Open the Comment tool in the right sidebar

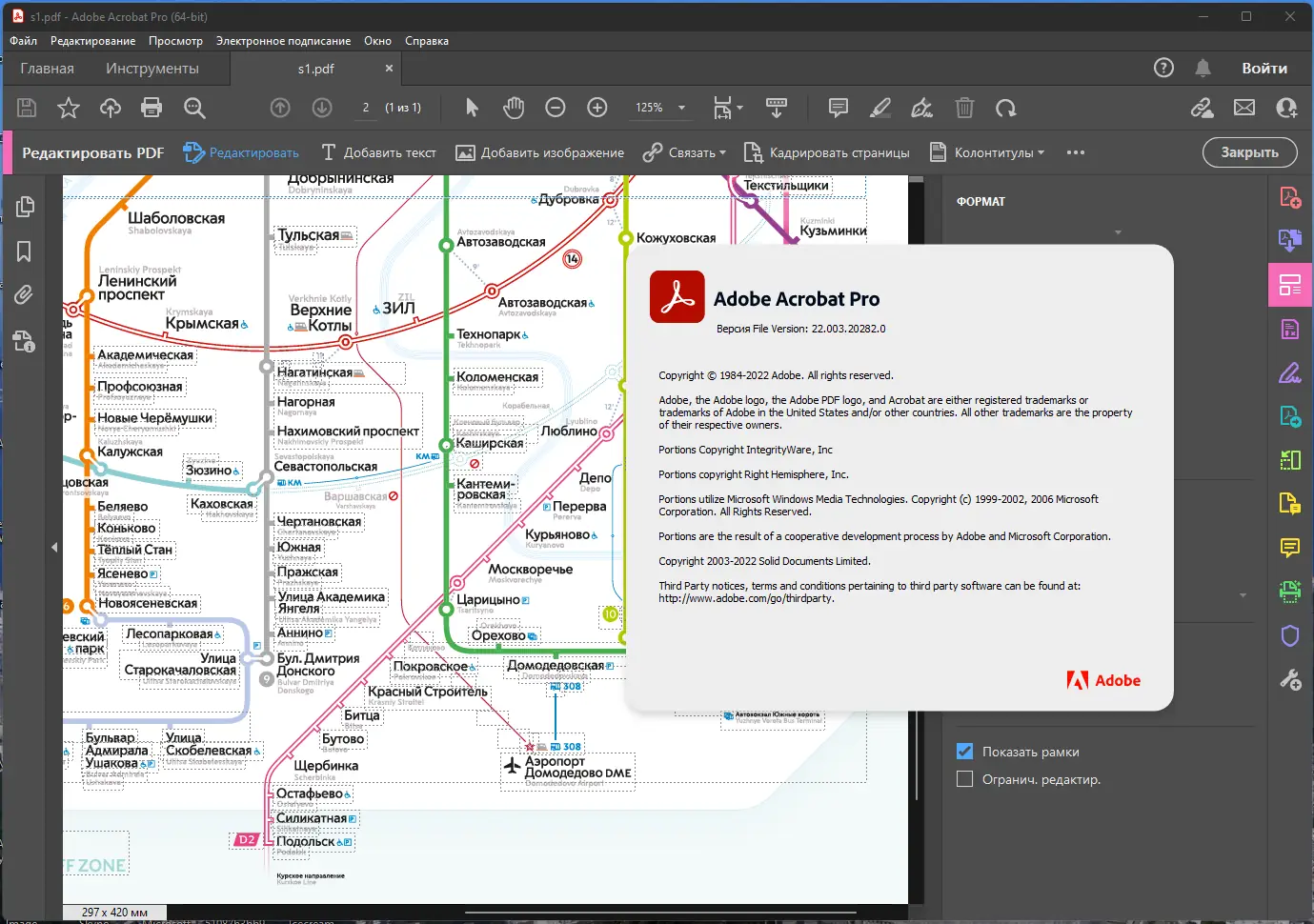click(x=1289, y=548)
